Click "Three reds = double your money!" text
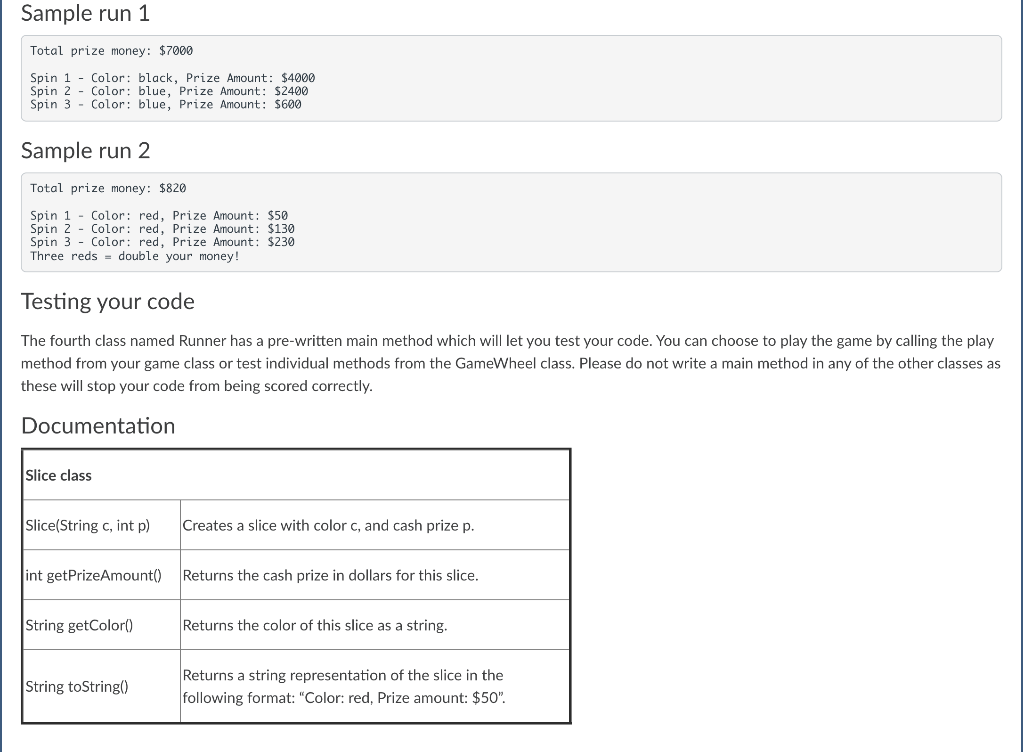 point(133,256)
